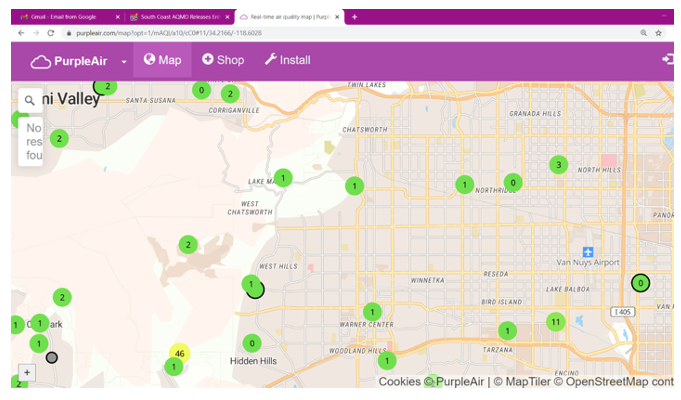Click the small gray sensor dot
The image size is (681, 400).
(52, 357)
